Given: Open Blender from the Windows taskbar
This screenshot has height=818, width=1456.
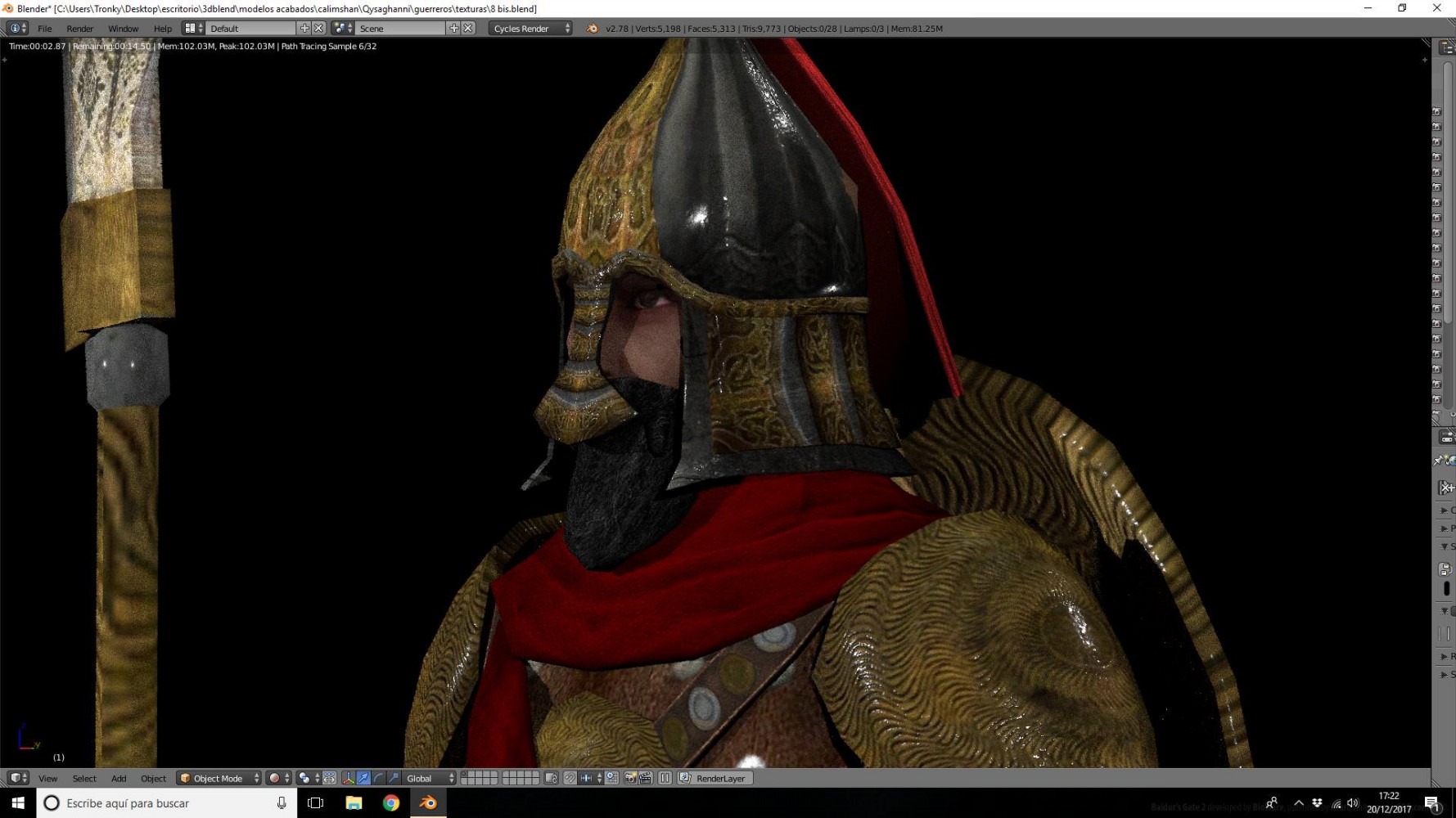Looking at the screenshot, I should [428, 803].
